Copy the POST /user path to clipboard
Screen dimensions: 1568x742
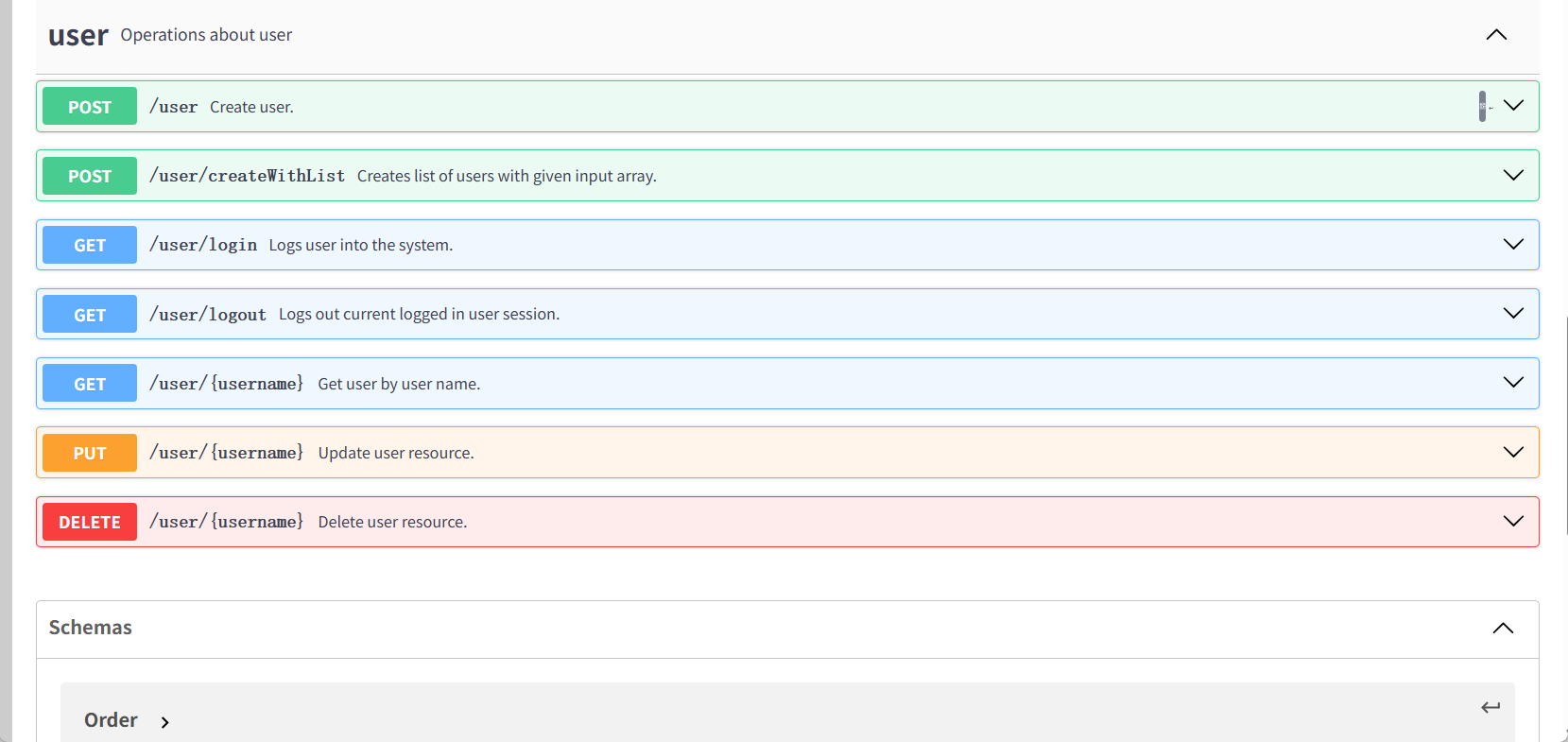pyautogui.click(x=1482, y=107)
